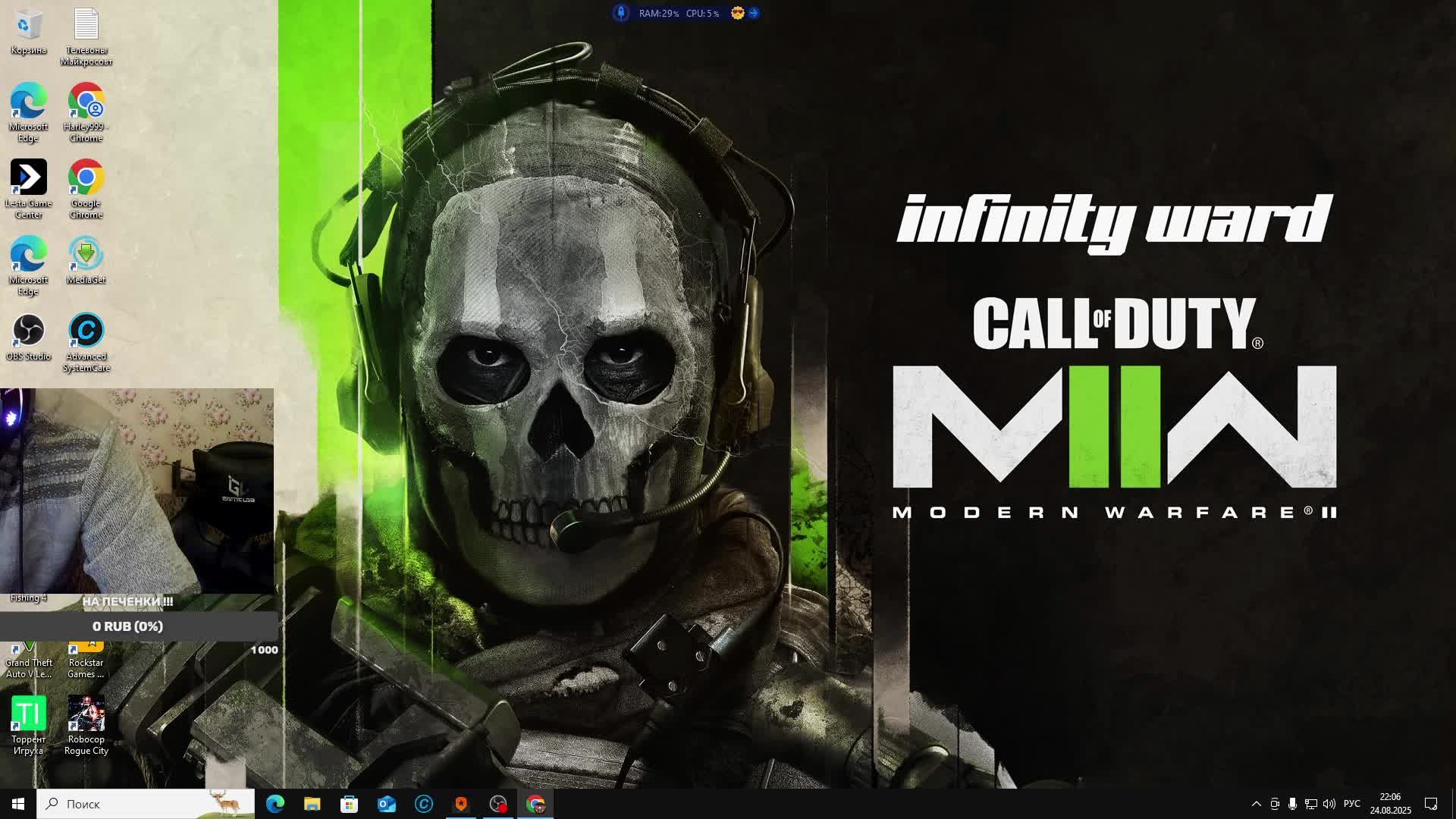This screenshot has width=1456, height=819.
Task: Toggle microphone icon in system tray
Action: [1292, 804]
